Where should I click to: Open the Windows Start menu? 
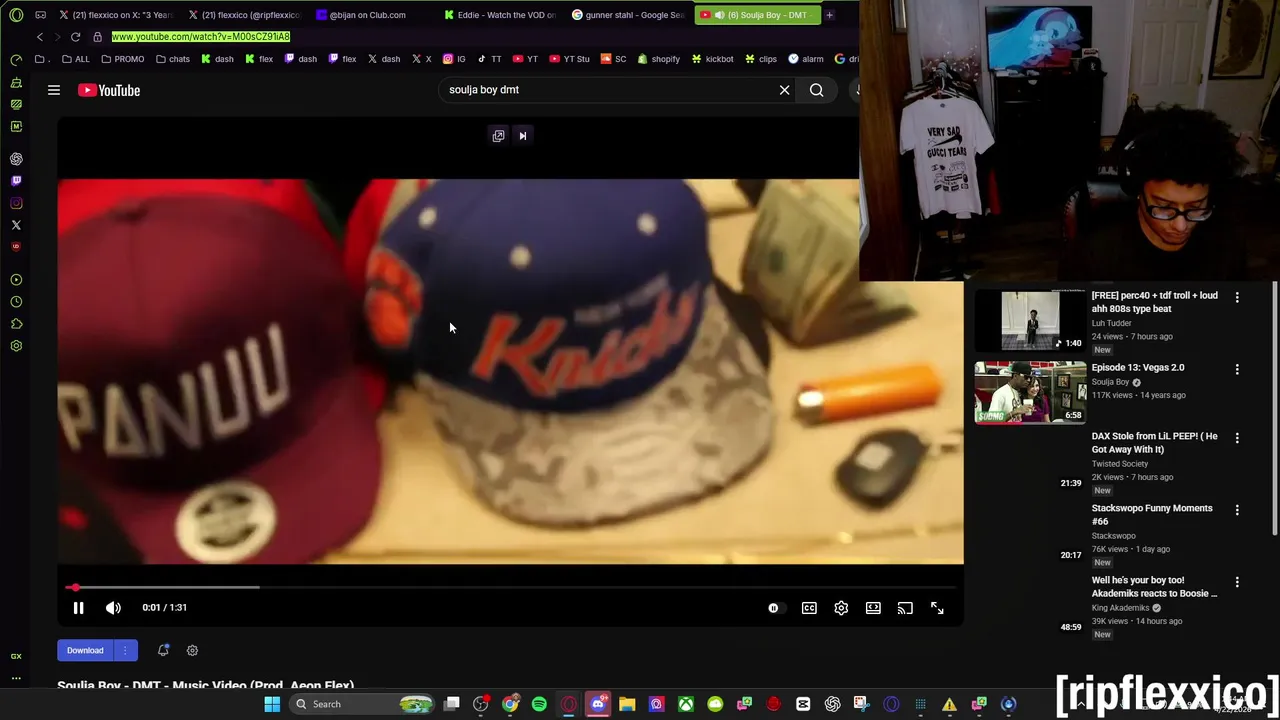272,704
